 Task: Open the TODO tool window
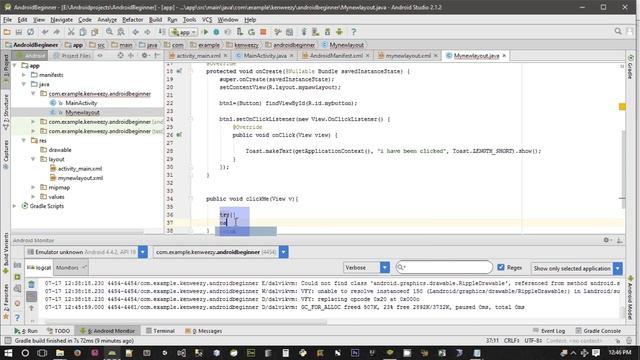[58, 331]
